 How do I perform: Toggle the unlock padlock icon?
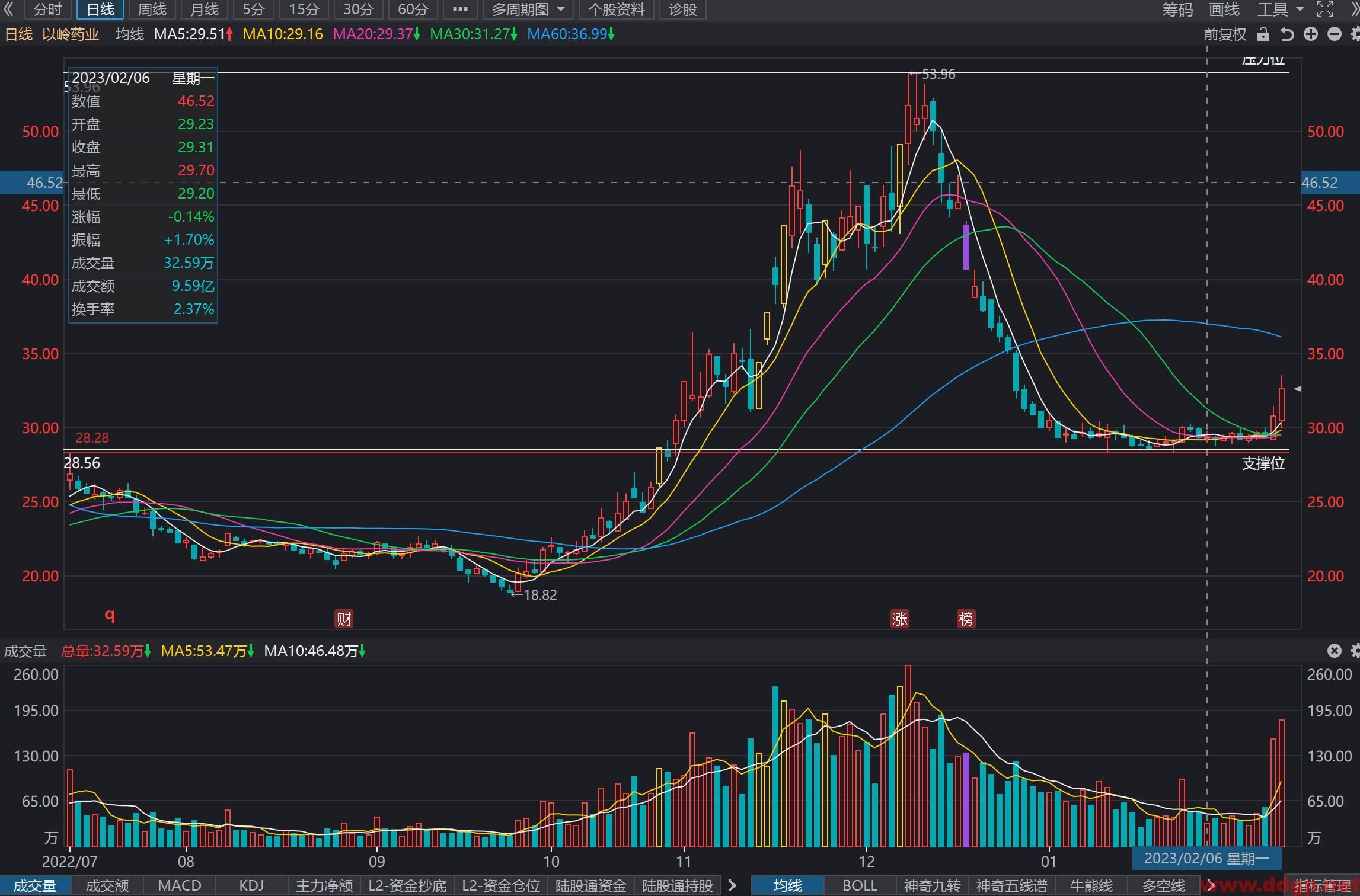coord(1263,34)
